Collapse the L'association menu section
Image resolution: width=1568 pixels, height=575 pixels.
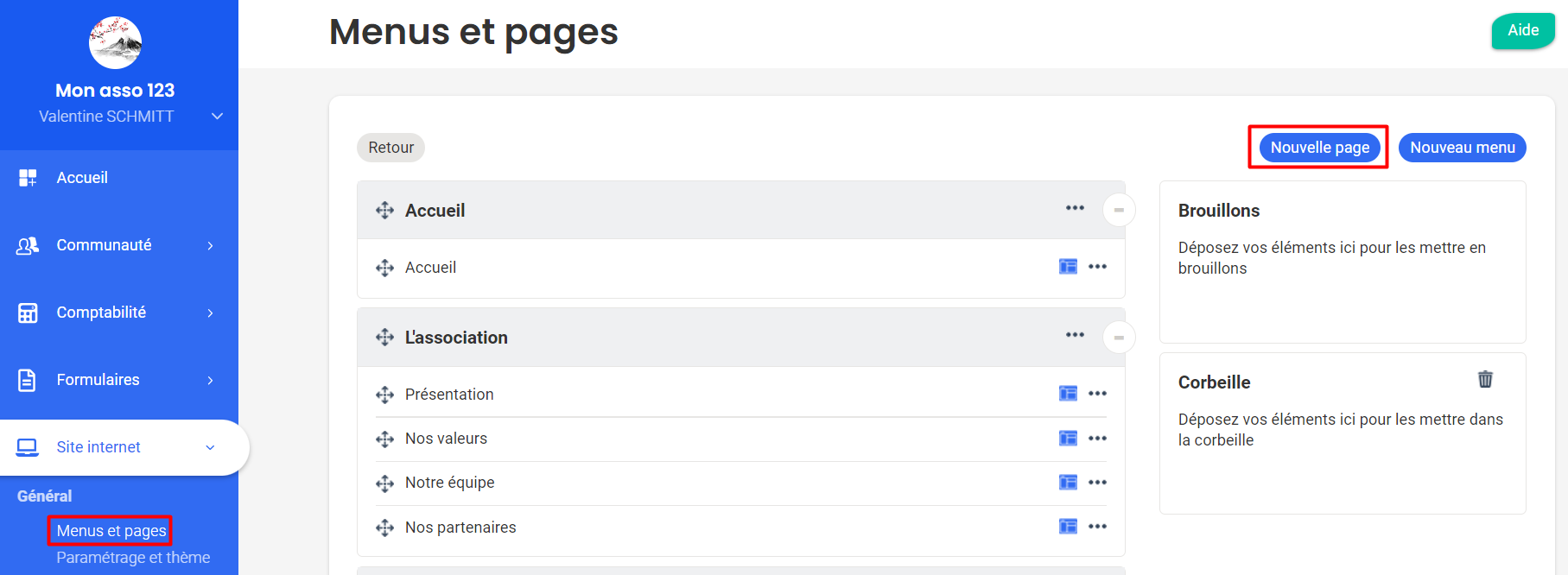(1119, 338)
